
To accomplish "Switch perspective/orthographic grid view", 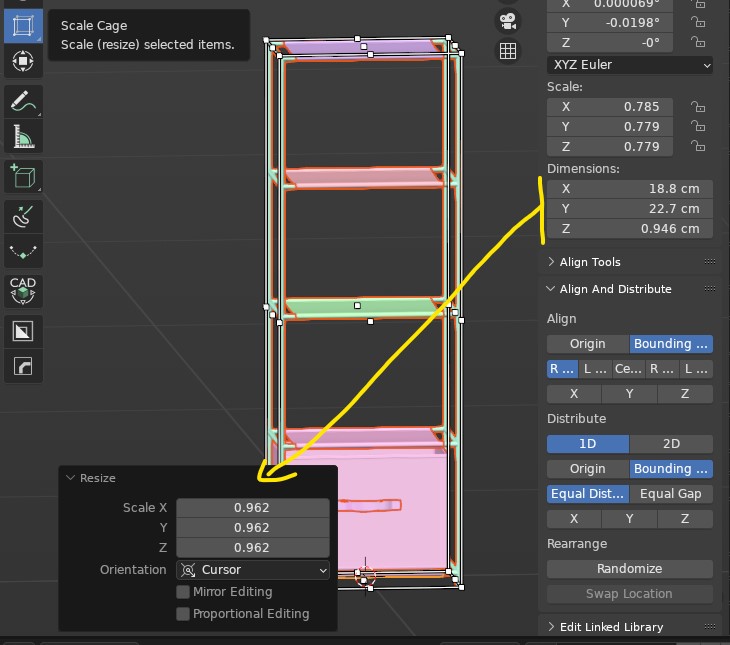I will pos(507,51).
